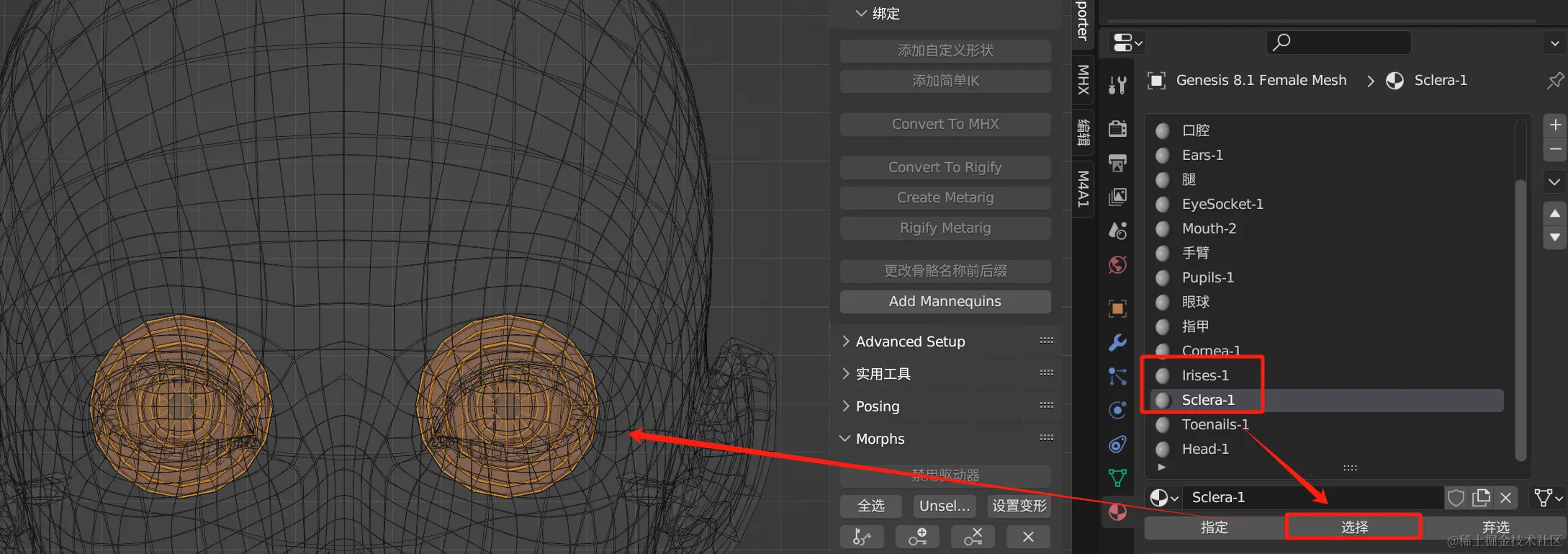Click the Create Metarig button
This screenshot has height=554, width=1568.
[945, 197]
